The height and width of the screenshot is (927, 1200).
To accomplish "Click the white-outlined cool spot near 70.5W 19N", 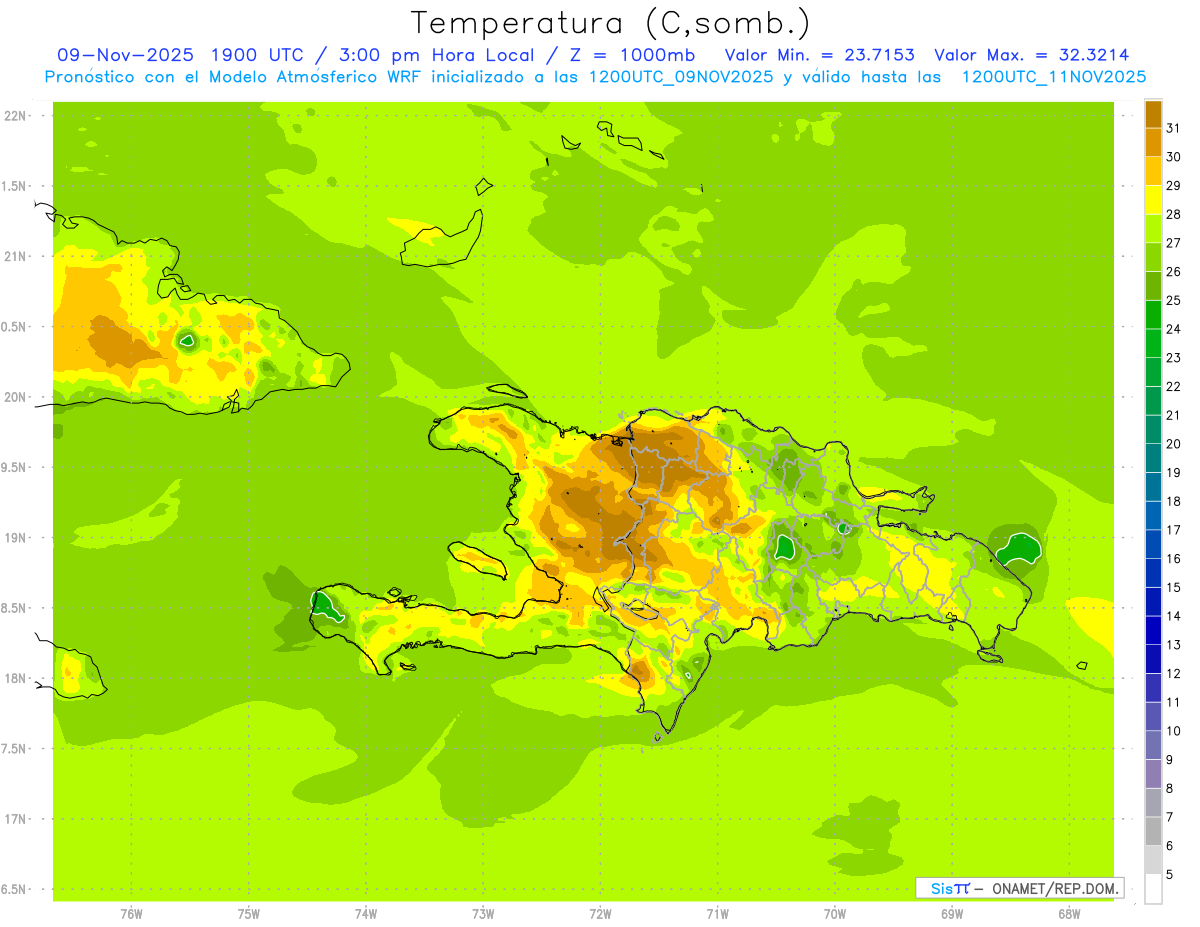I will 784,547.
